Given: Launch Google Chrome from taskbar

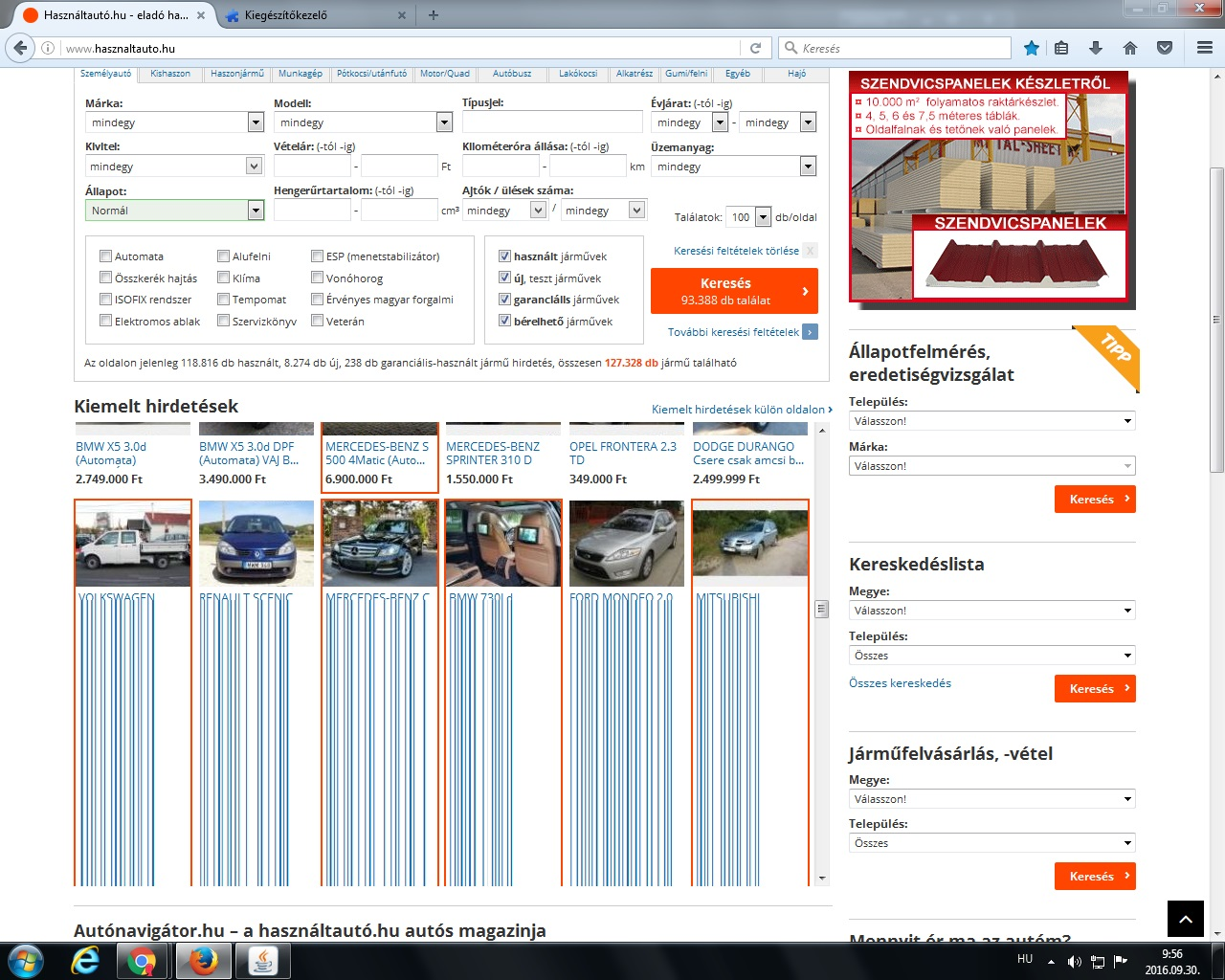Looking at the screenshot, I should coord(142,961).
